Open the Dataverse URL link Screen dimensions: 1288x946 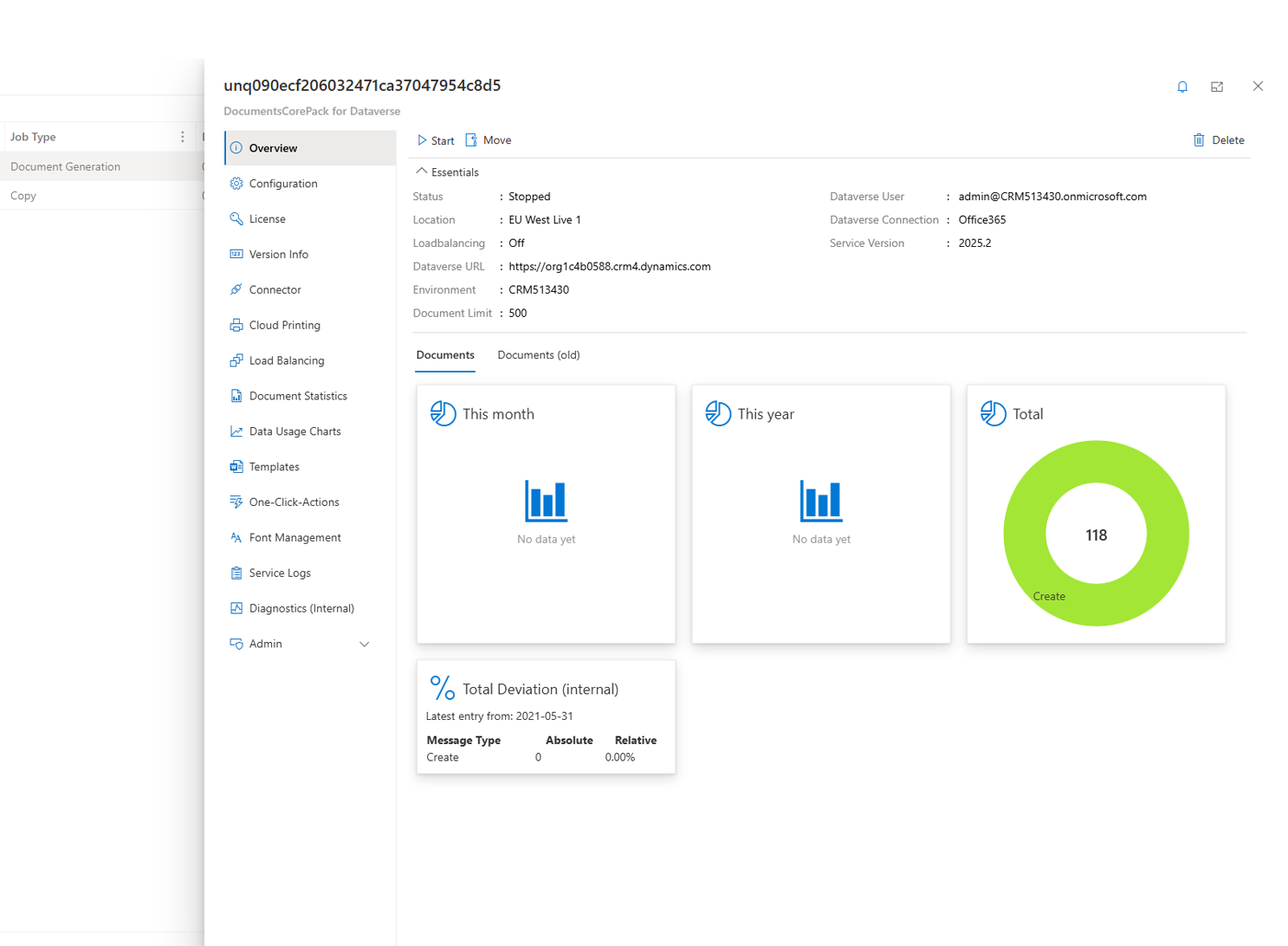pyautogui.click(x=610, y=267)
